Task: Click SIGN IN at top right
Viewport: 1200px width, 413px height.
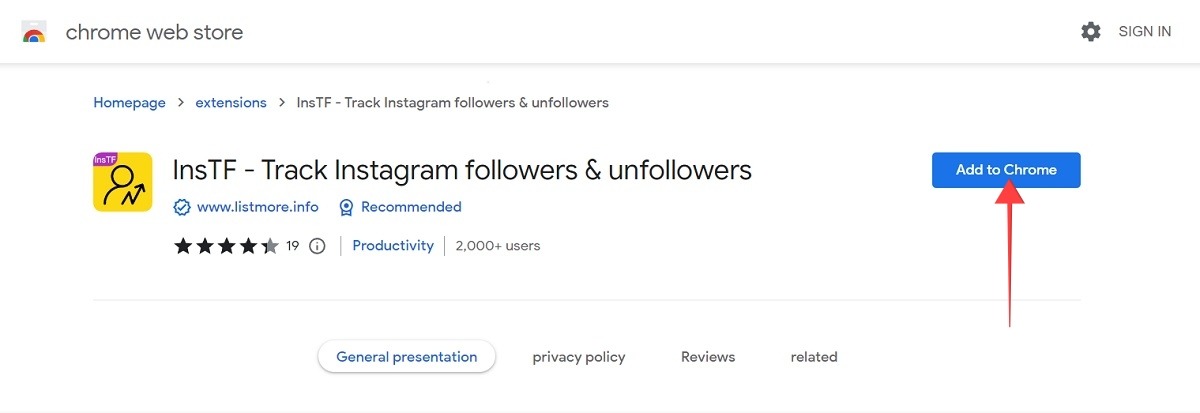Action: pyautogui.click(x=1144, y=32)
